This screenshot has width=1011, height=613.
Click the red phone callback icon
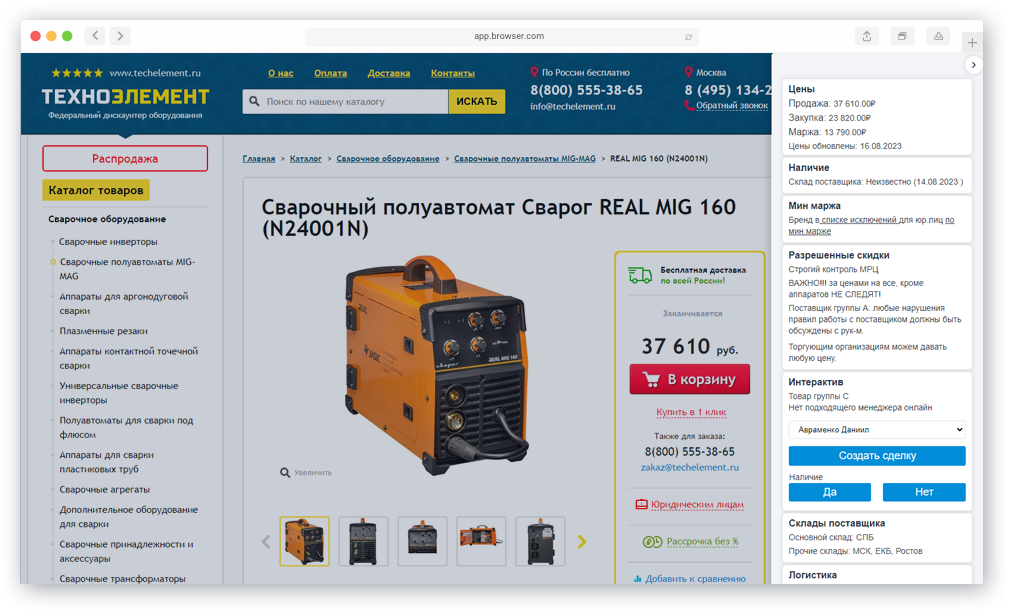tap(689, 105)
